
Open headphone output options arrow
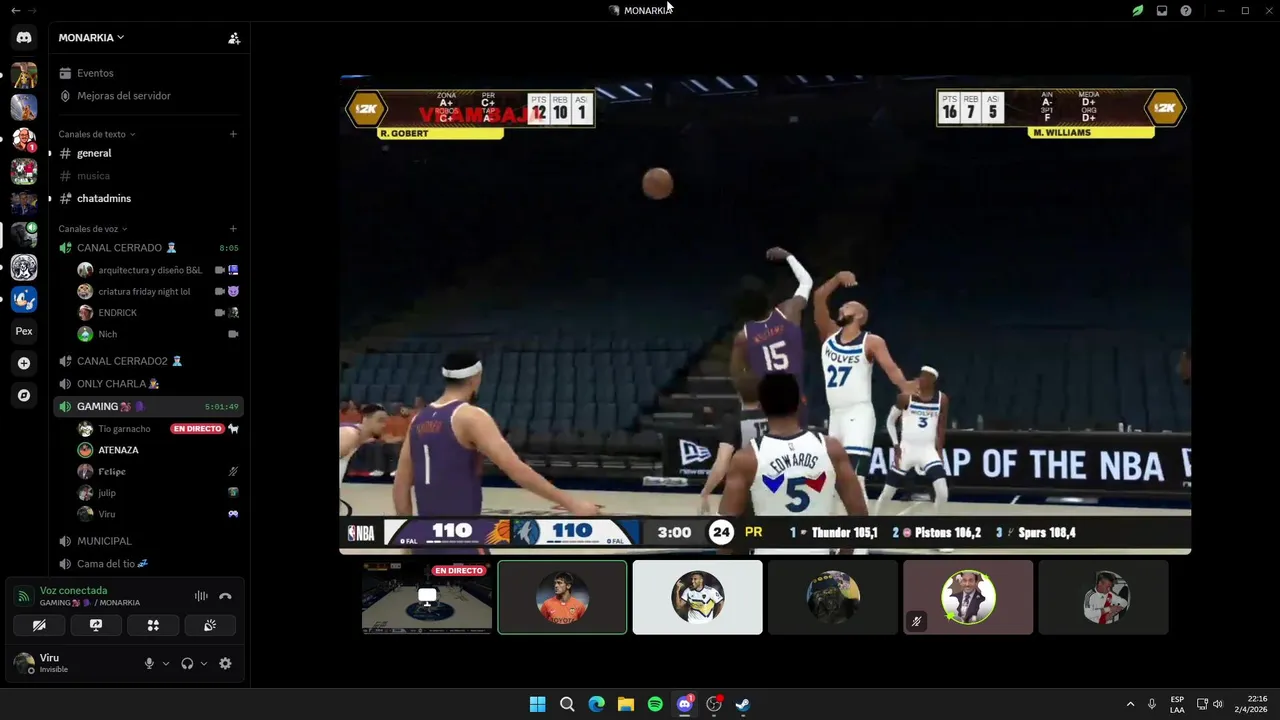(204, 663)
